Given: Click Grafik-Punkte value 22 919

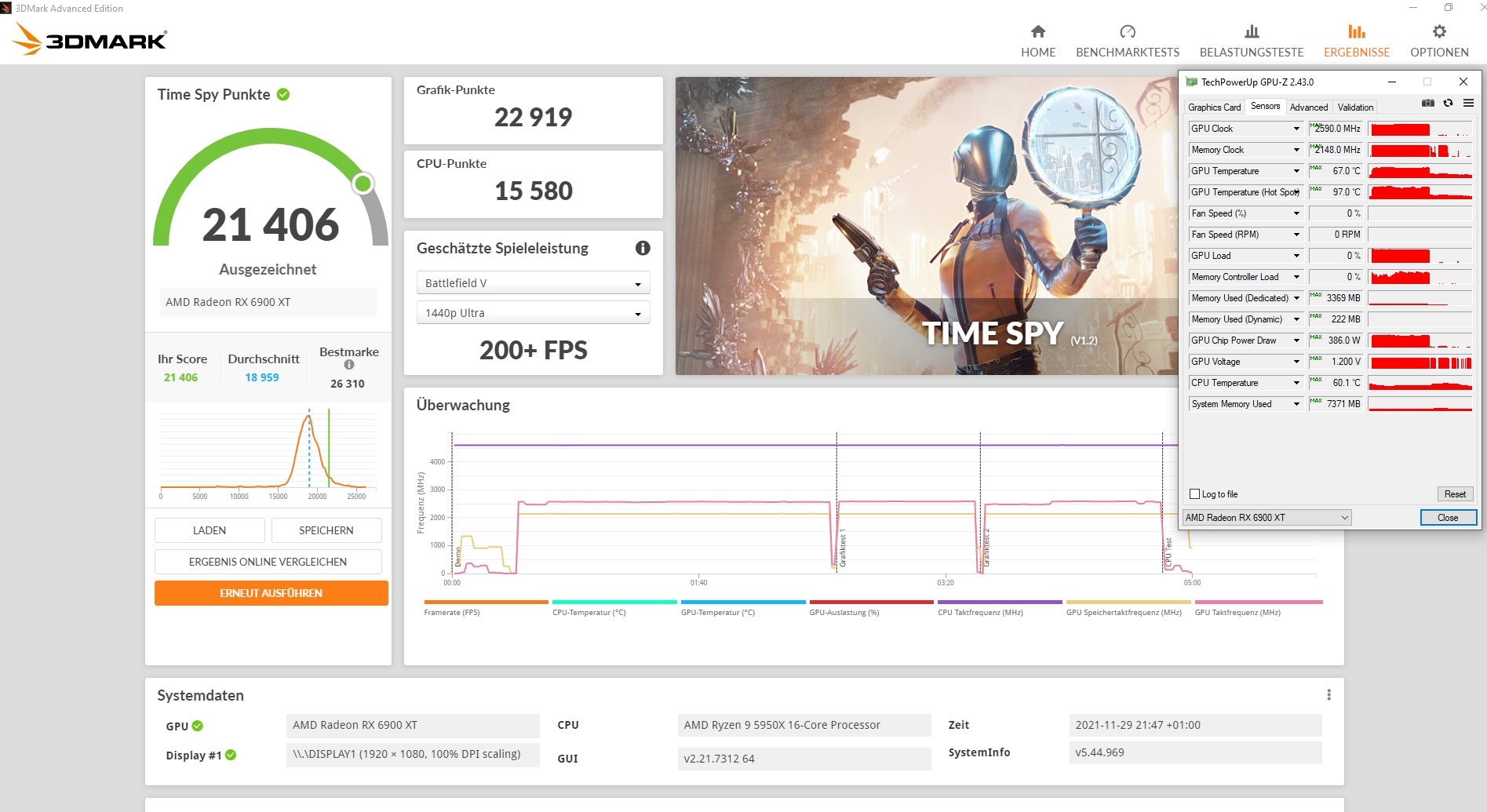Looking at the screenshot, I should click(x=534, y=118).
